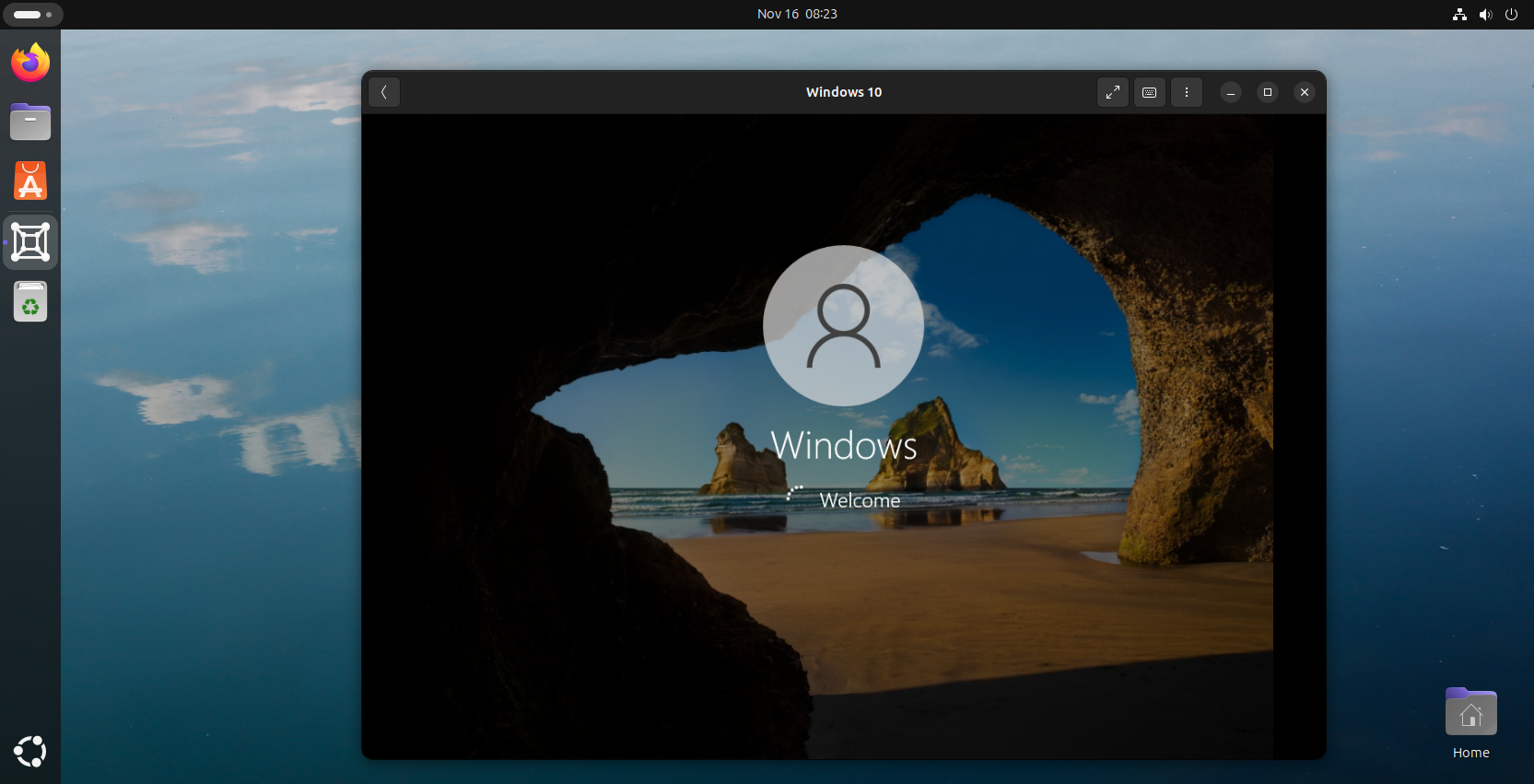Open the three-dot menu in Boxes

[1187, 92]
